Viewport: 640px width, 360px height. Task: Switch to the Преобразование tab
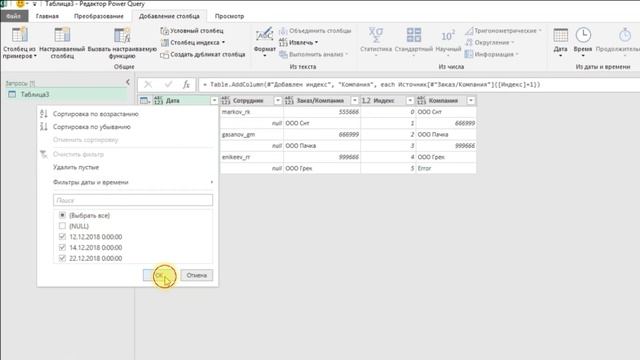point(99,16)
